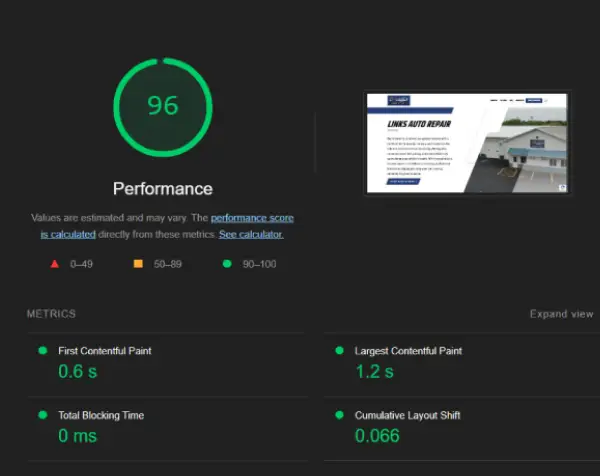Viewport: 600px width, 476px height.
Task: Click the green dot beside Cumulative Layout Shift
Action: click(340, 414)
